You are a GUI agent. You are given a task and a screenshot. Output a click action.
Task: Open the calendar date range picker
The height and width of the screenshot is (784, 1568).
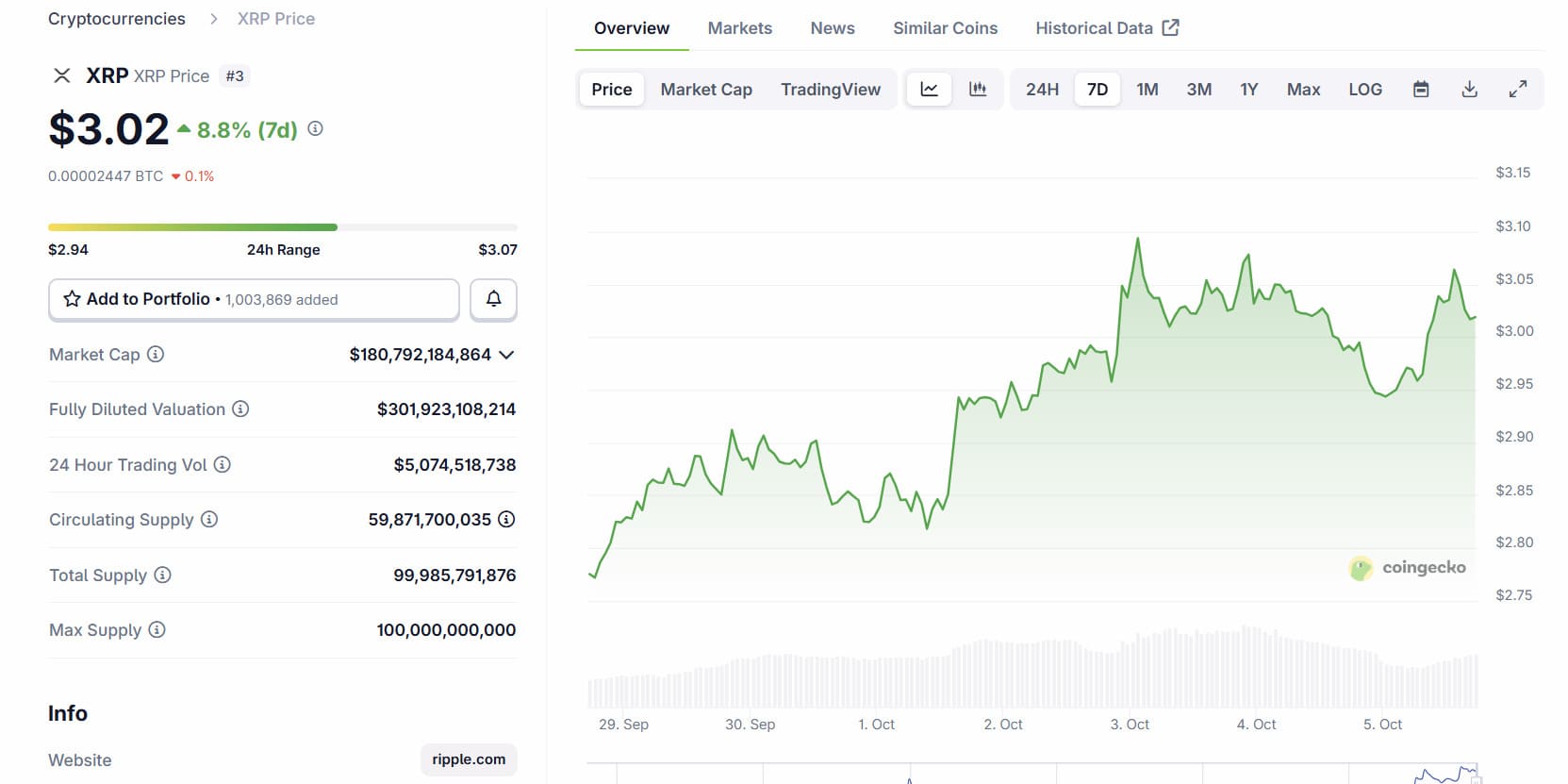[x=1421, y=90]
